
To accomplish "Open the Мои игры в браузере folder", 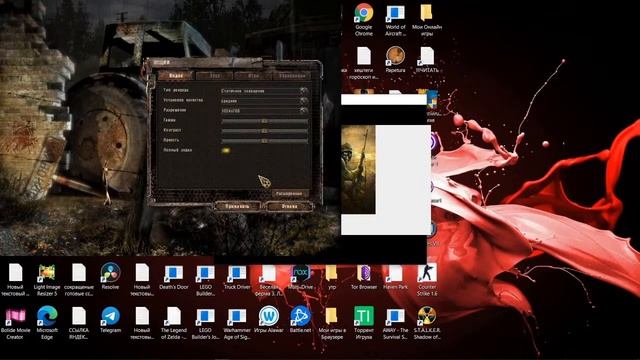I will [332, 323].
